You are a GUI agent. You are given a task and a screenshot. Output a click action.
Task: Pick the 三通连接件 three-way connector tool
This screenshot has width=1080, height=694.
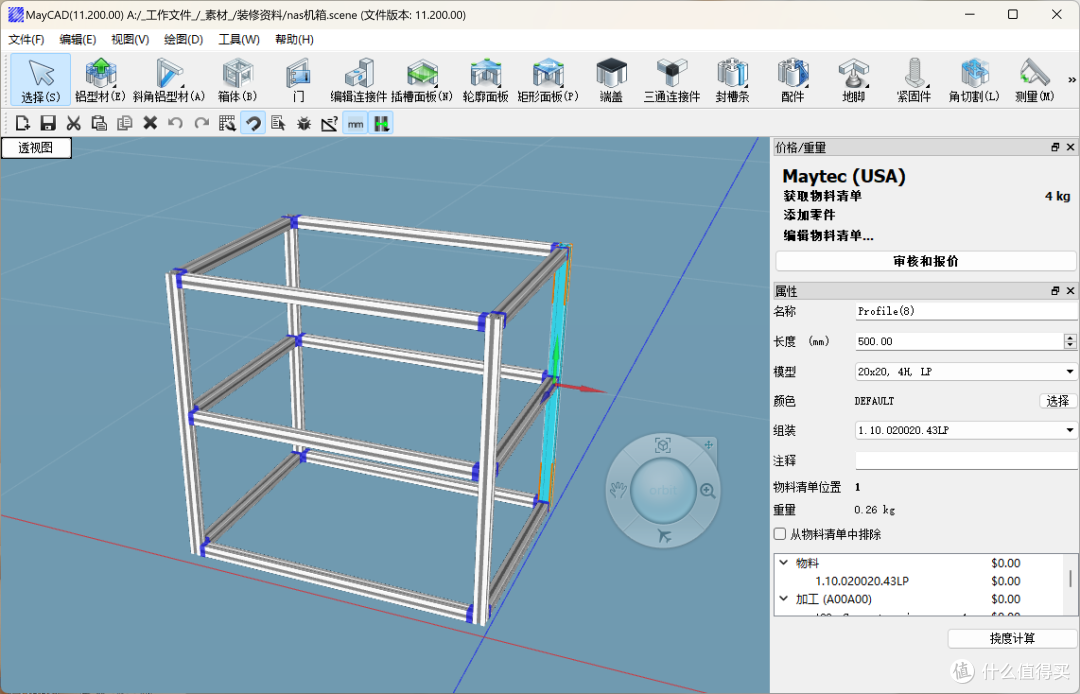(672, 80)
